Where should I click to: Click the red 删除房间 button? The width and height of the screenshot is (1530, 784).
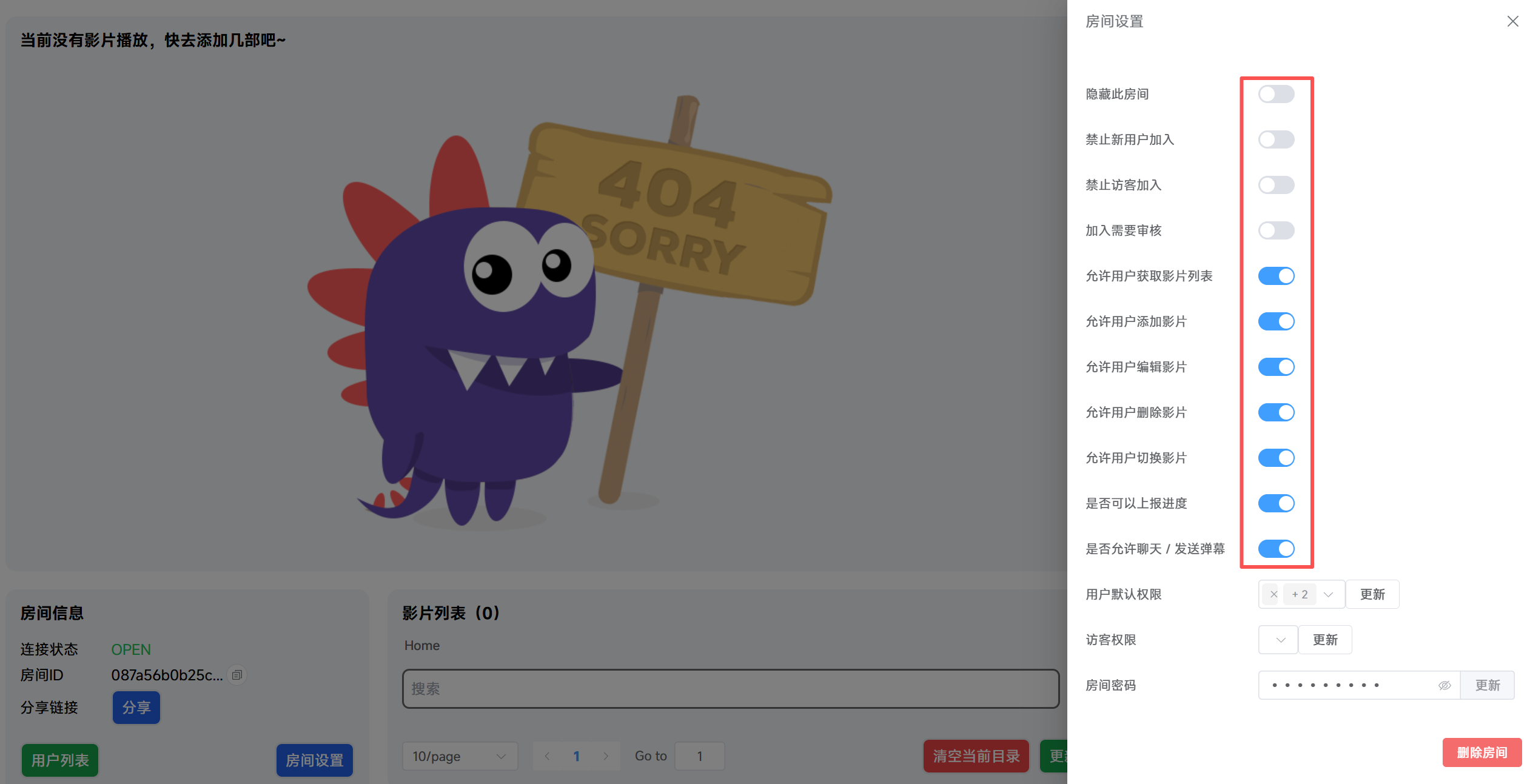1481,752
